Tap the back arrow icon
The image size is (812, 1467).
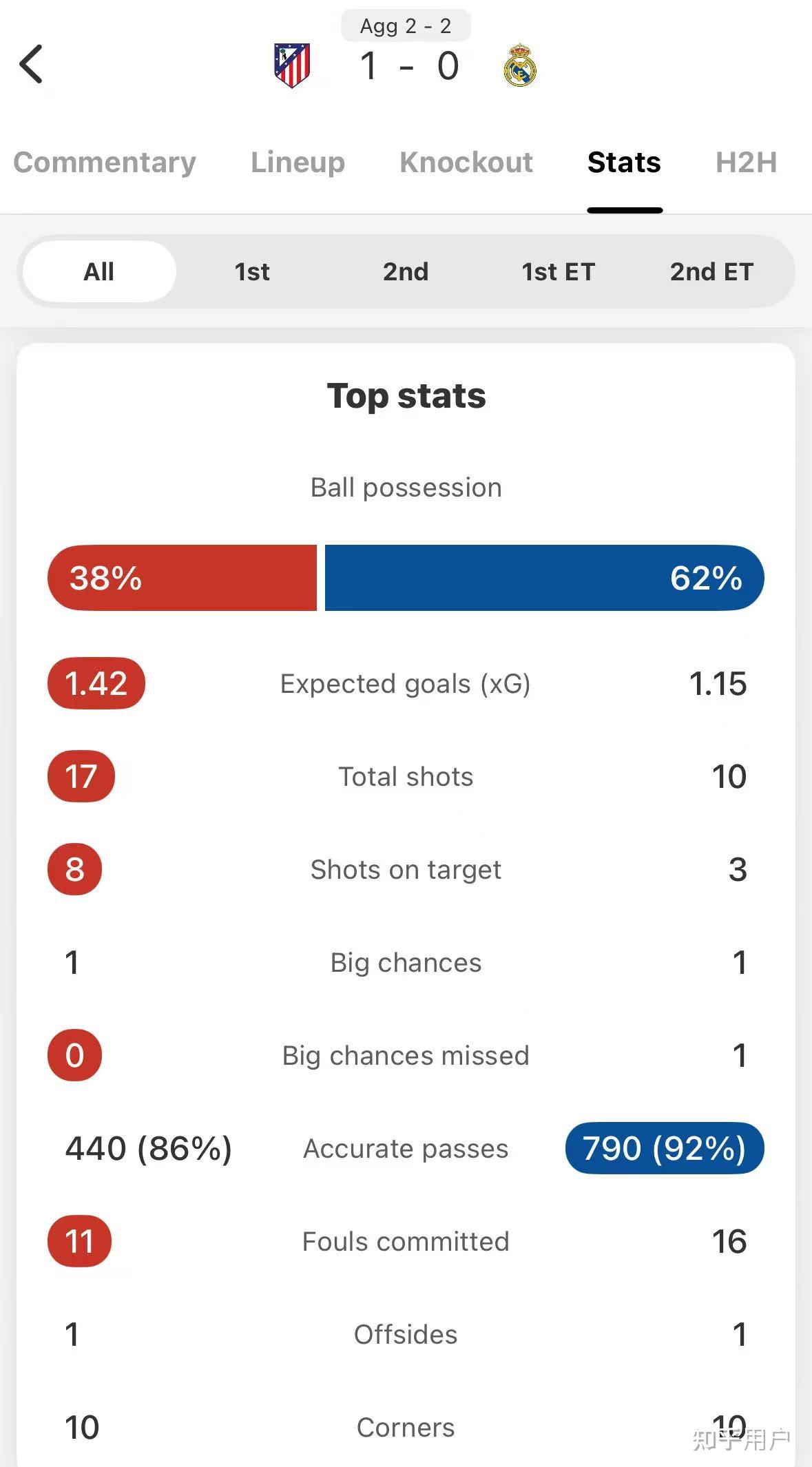(x=32, y=64)
